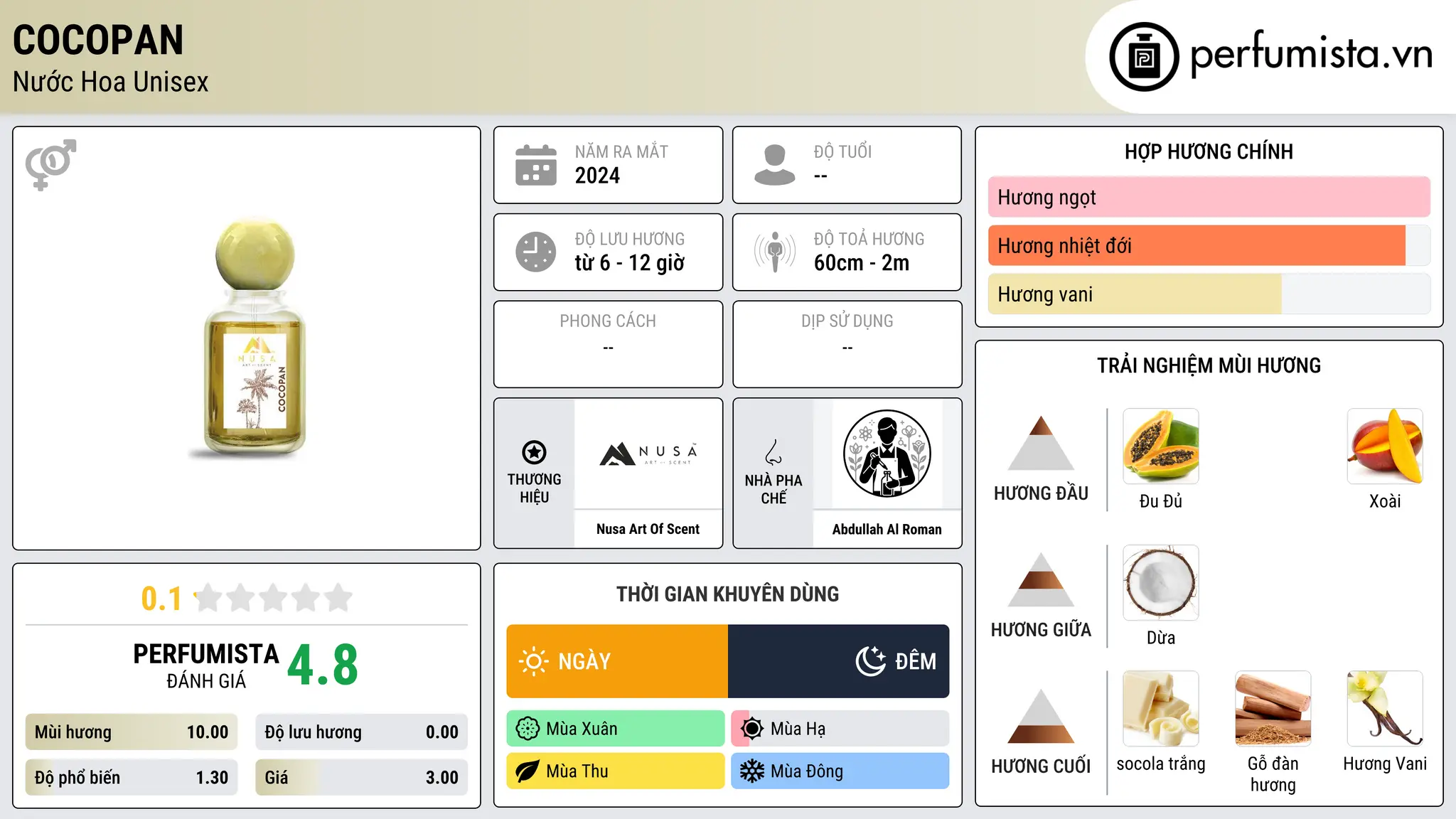Click the Perfumista Đánh giá label
Viewport: 1456px width, 819px height.
206,665
